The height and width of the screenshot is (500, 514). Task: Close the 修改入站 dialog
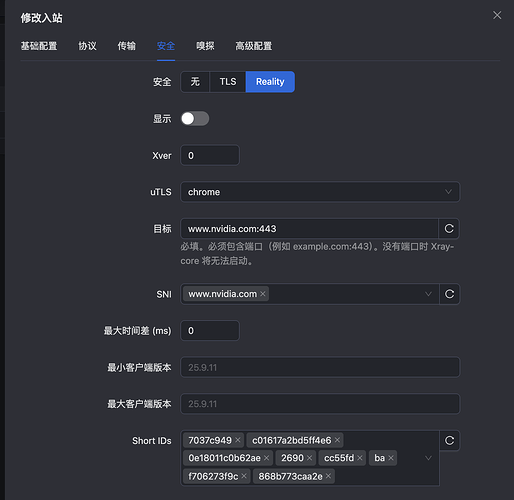(x=497, y=15)
